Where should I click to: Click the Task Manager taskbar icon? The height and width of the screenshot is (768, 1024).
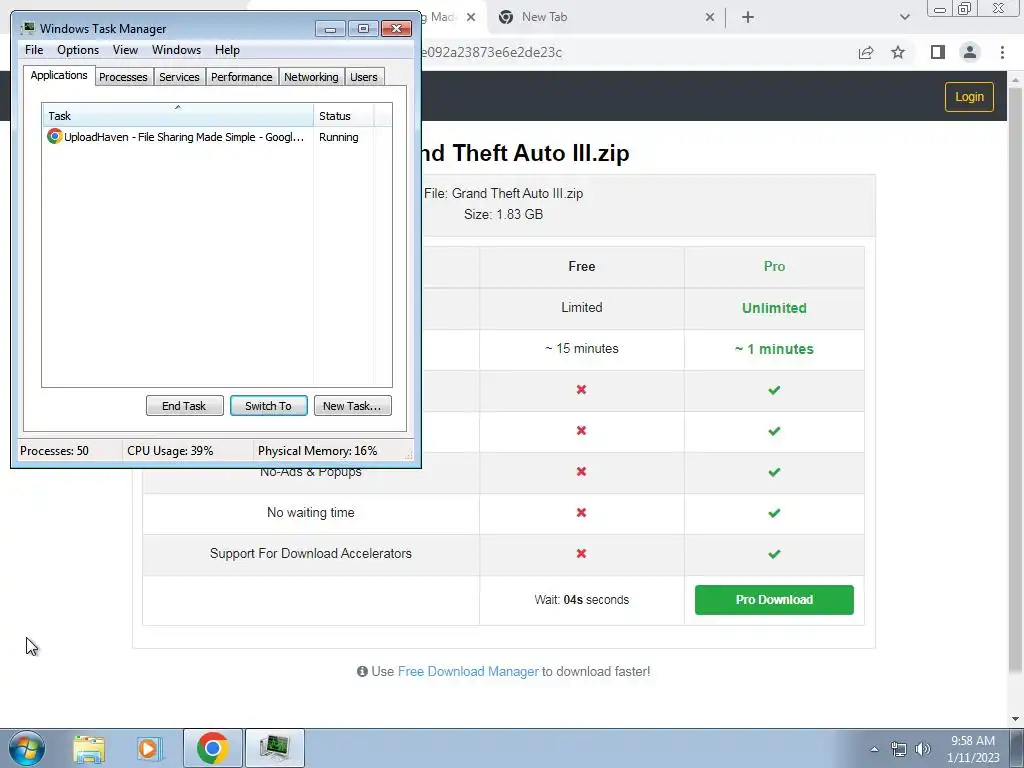pos(274,748)
